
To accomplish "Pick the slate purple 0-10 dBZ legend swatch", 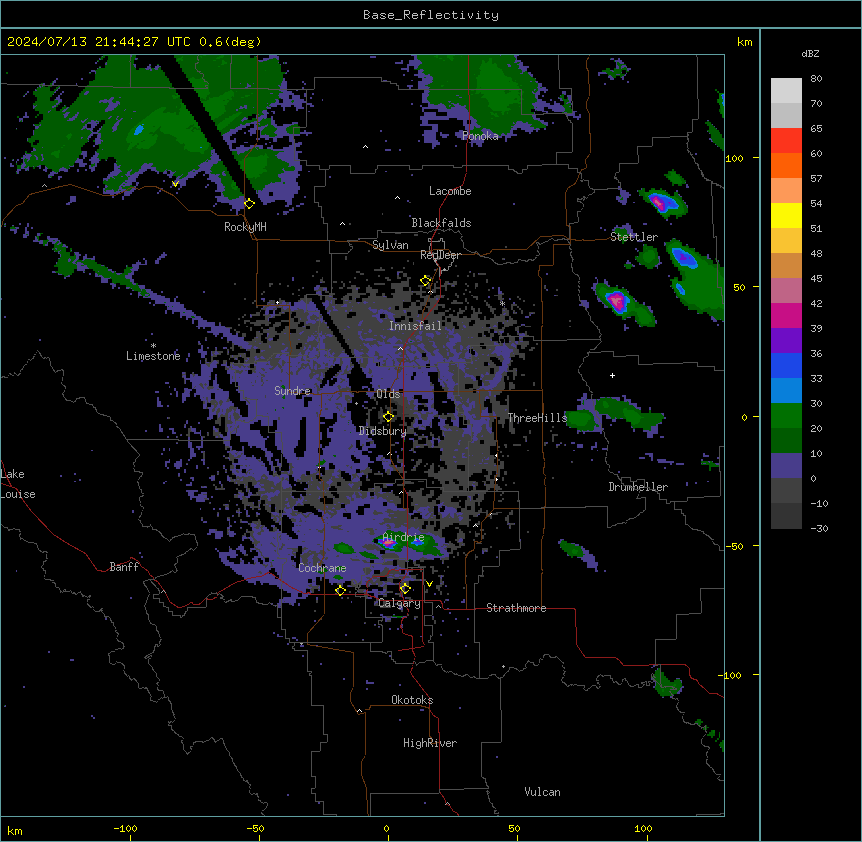I will tap(786, 466).
